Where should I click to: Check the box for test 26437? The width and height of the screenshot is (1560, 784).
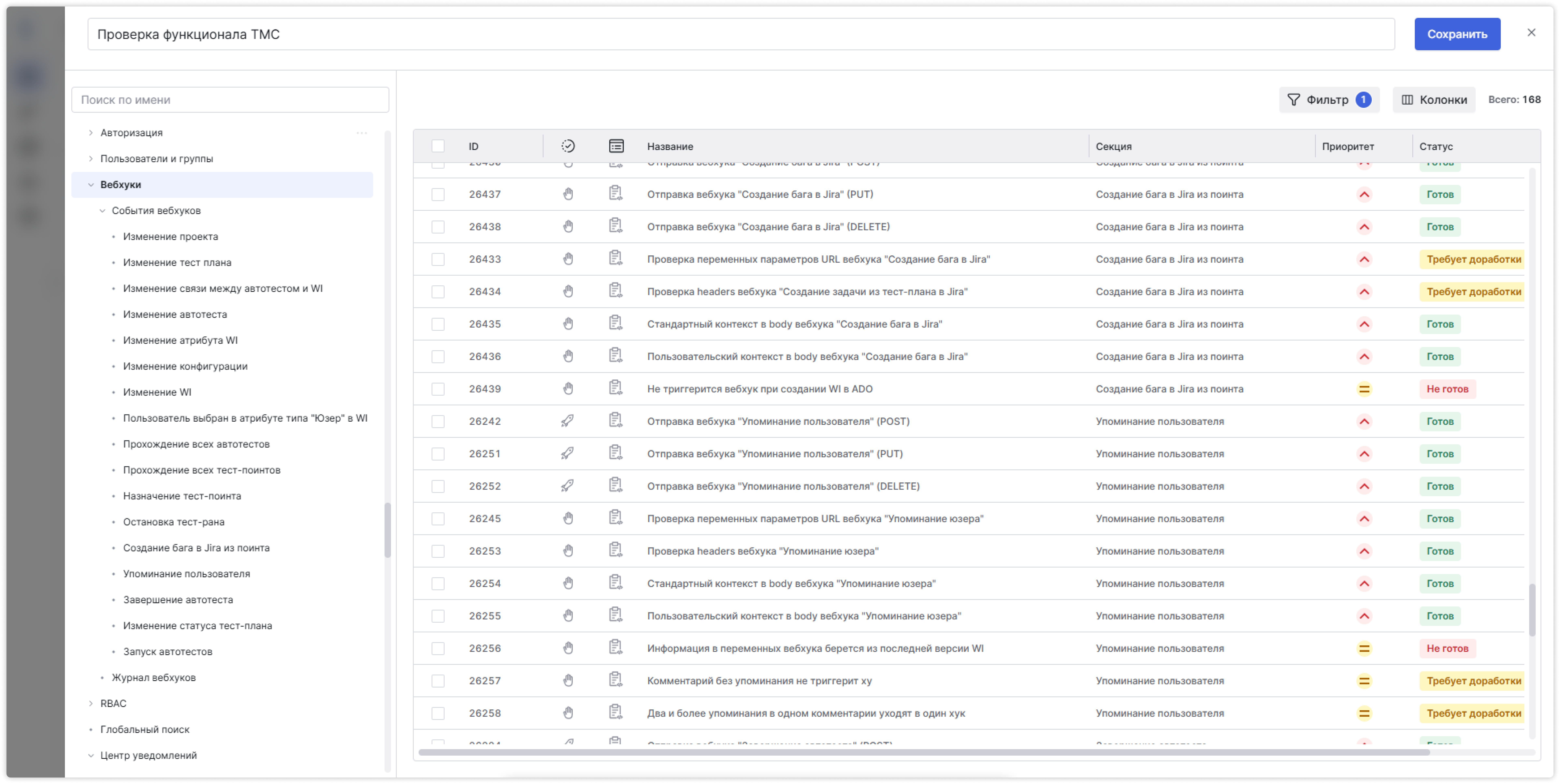tap(438, 194)
